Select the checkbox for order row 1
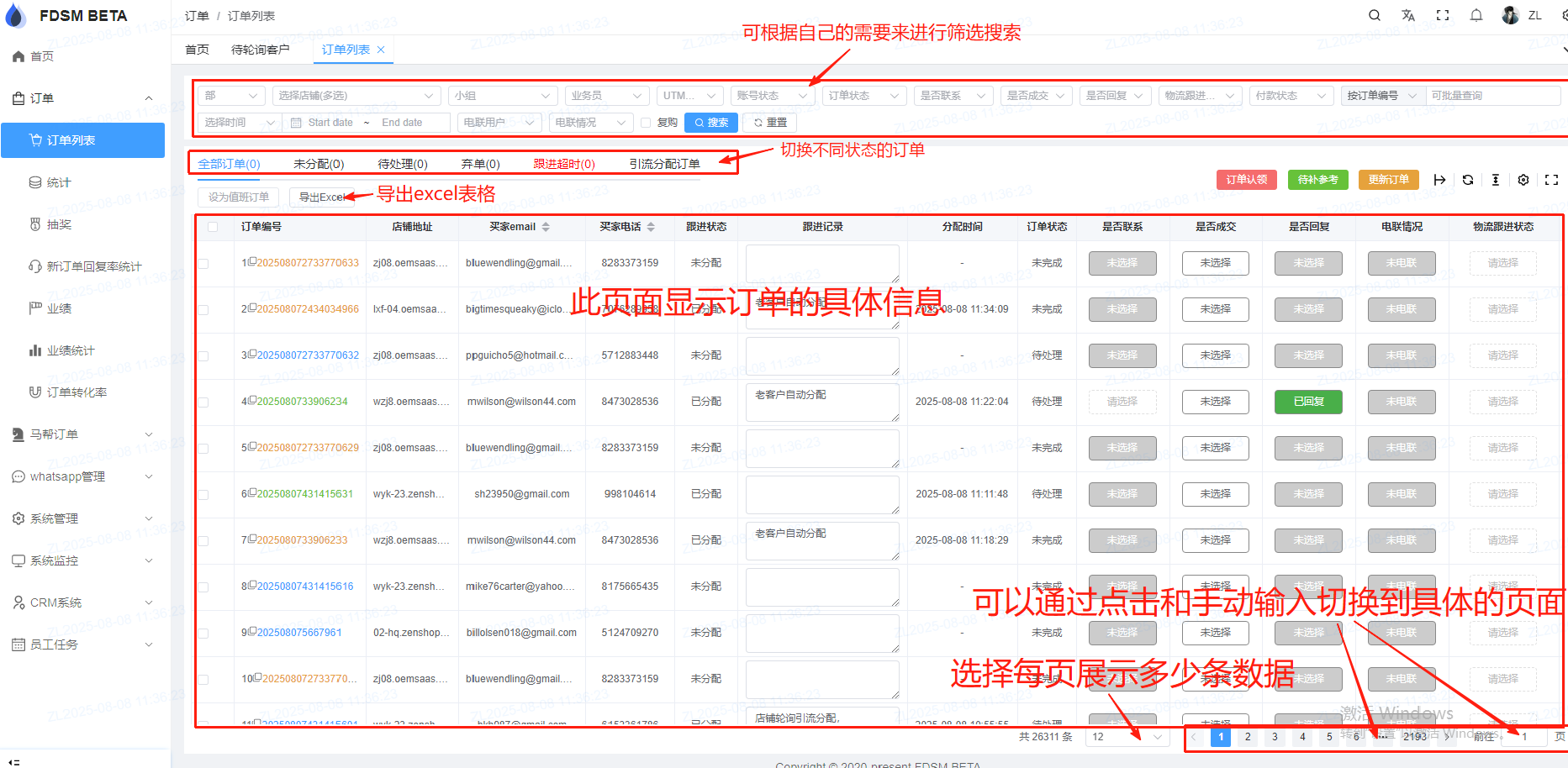 pos(203,264)
